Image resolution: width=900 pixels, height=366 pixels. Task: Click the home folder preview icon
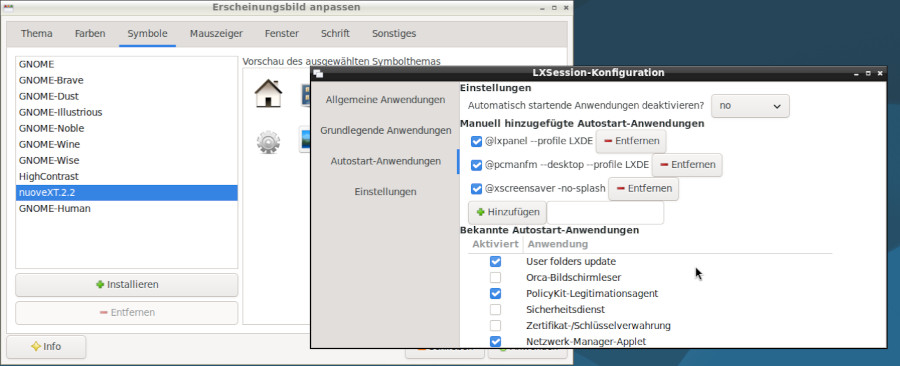coord(269,94)
